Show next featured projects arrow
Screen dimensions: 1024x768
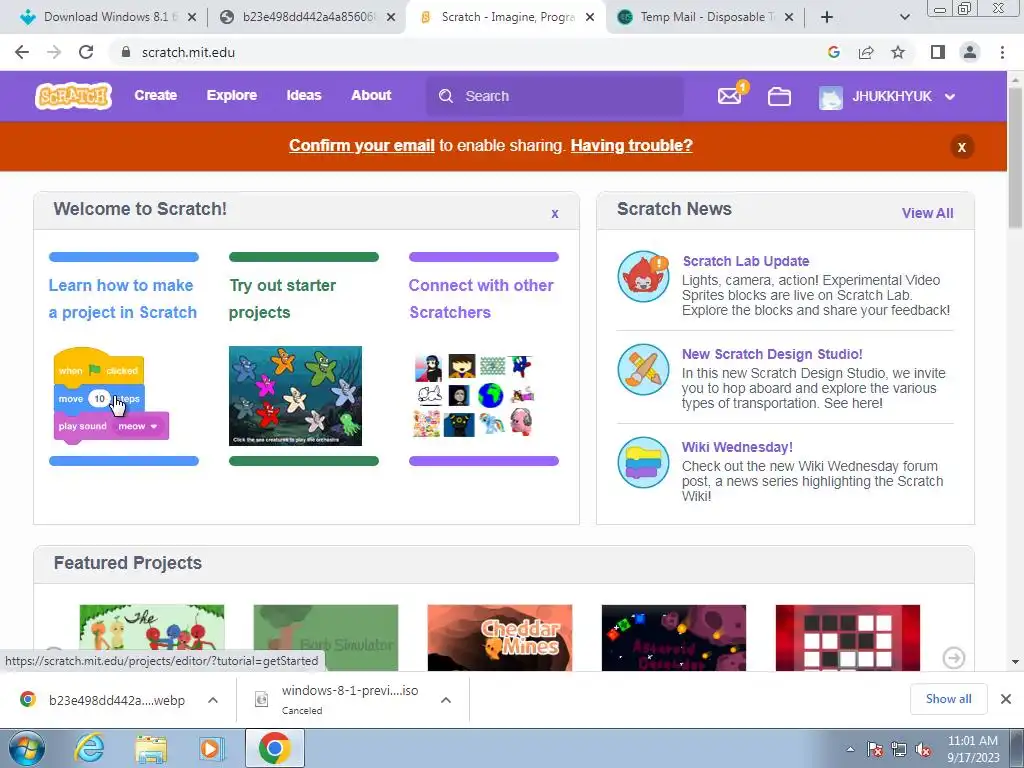click(x=953, y=658)
